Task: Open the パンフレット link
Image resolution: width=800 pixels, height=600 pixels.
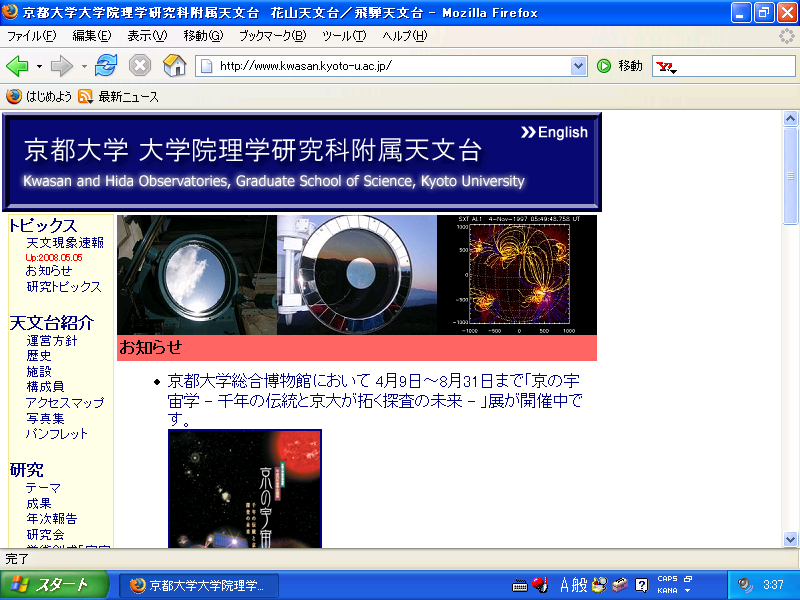Action: click(57, 434)
